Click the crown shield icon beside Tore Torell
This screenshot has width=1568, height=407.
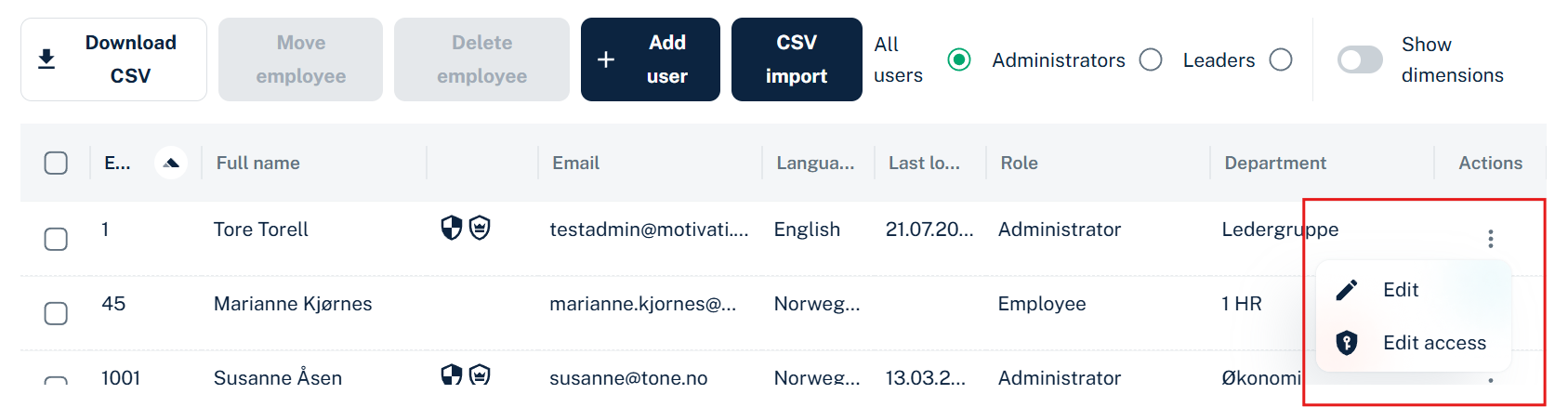tap(480, 228)
